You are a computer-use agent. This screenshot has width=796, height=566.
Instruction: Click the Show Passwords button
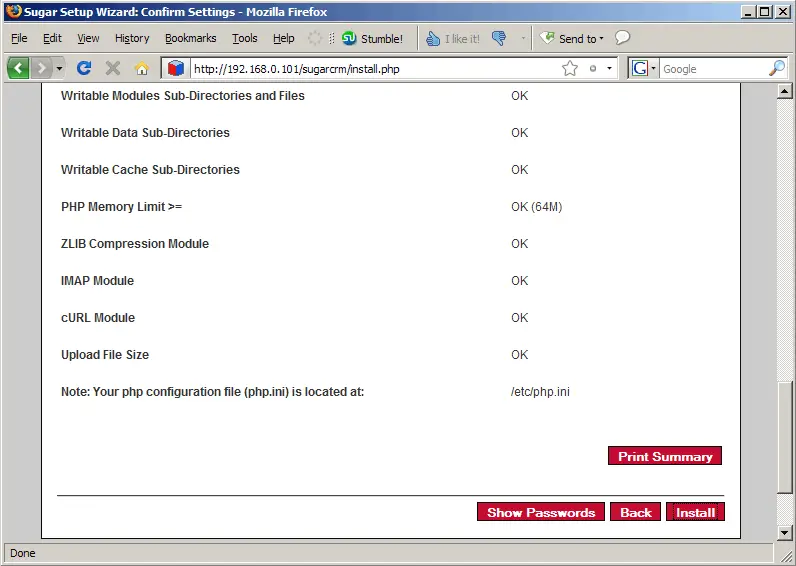coord(541,512)
